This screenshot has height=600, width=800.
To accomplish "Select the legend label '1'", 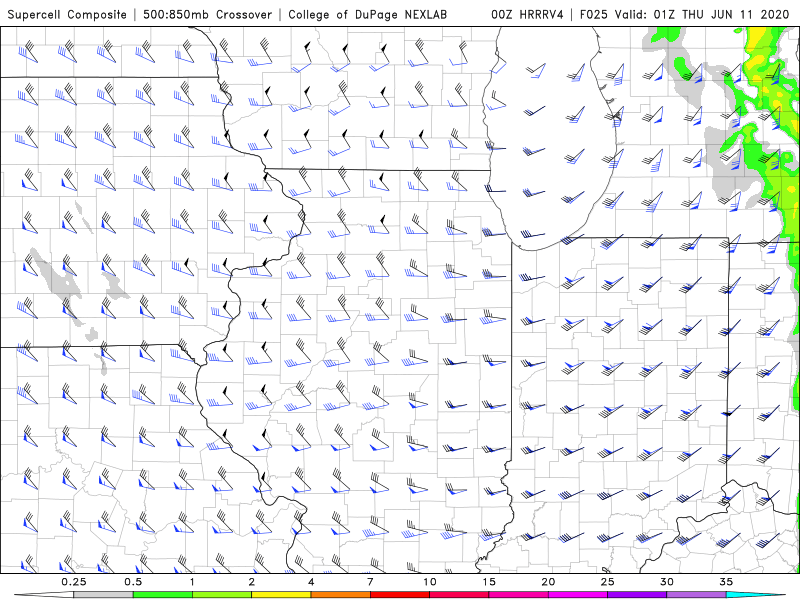I will 192,582.
